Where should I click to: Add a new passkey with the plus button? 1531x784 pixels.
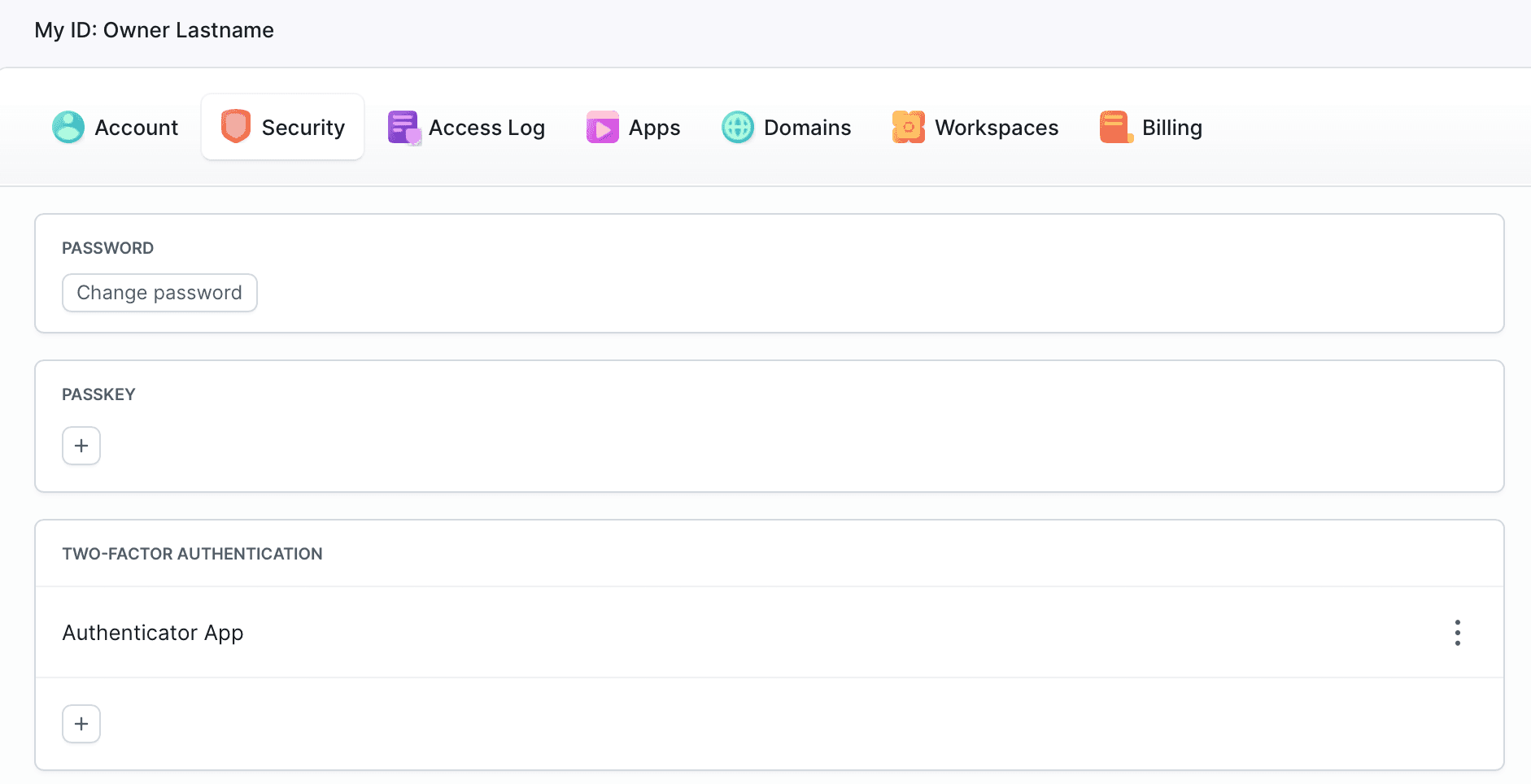81,445
